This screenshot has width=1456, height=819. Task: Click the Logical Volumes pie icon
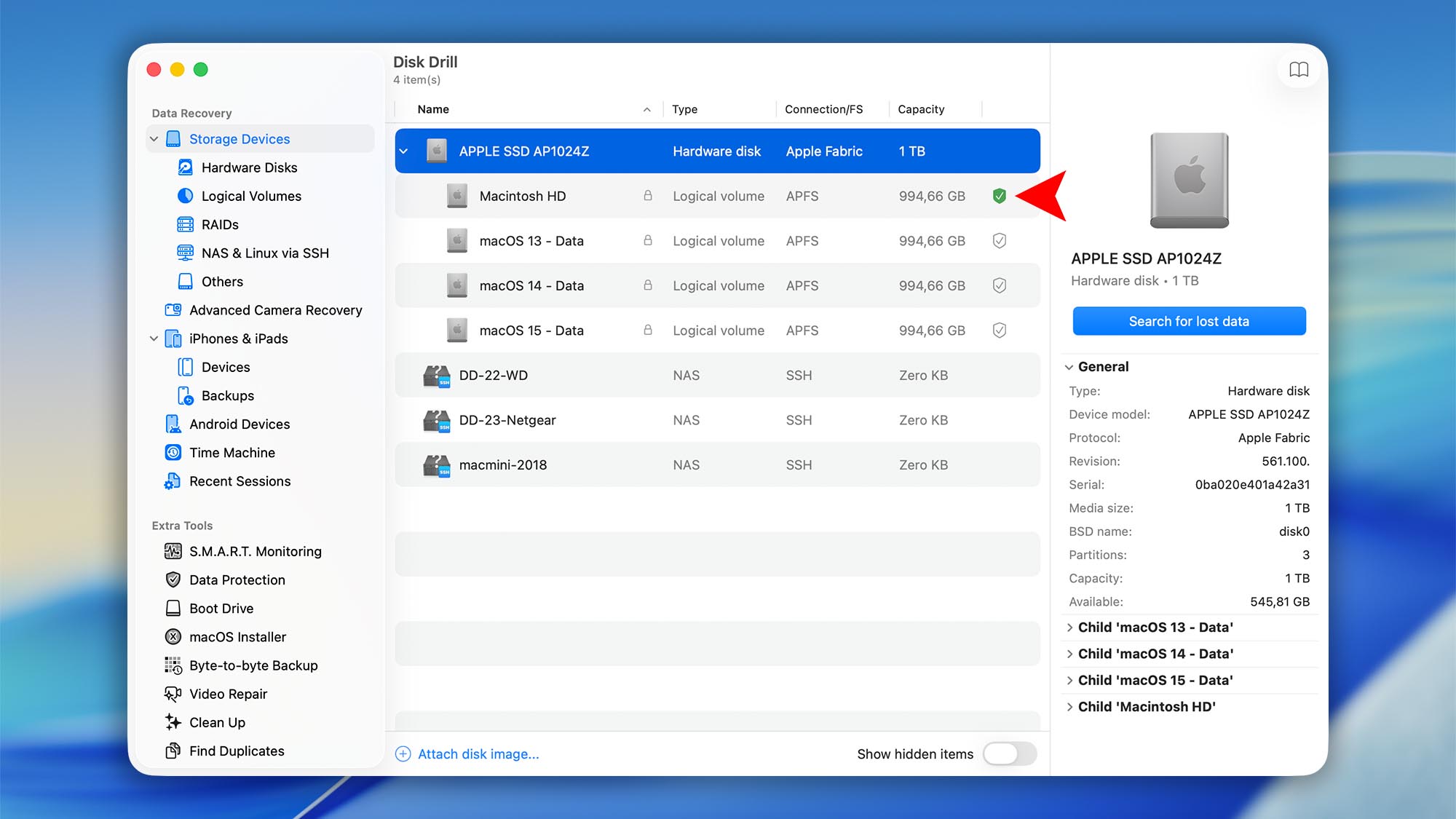[x=186, y=196]
